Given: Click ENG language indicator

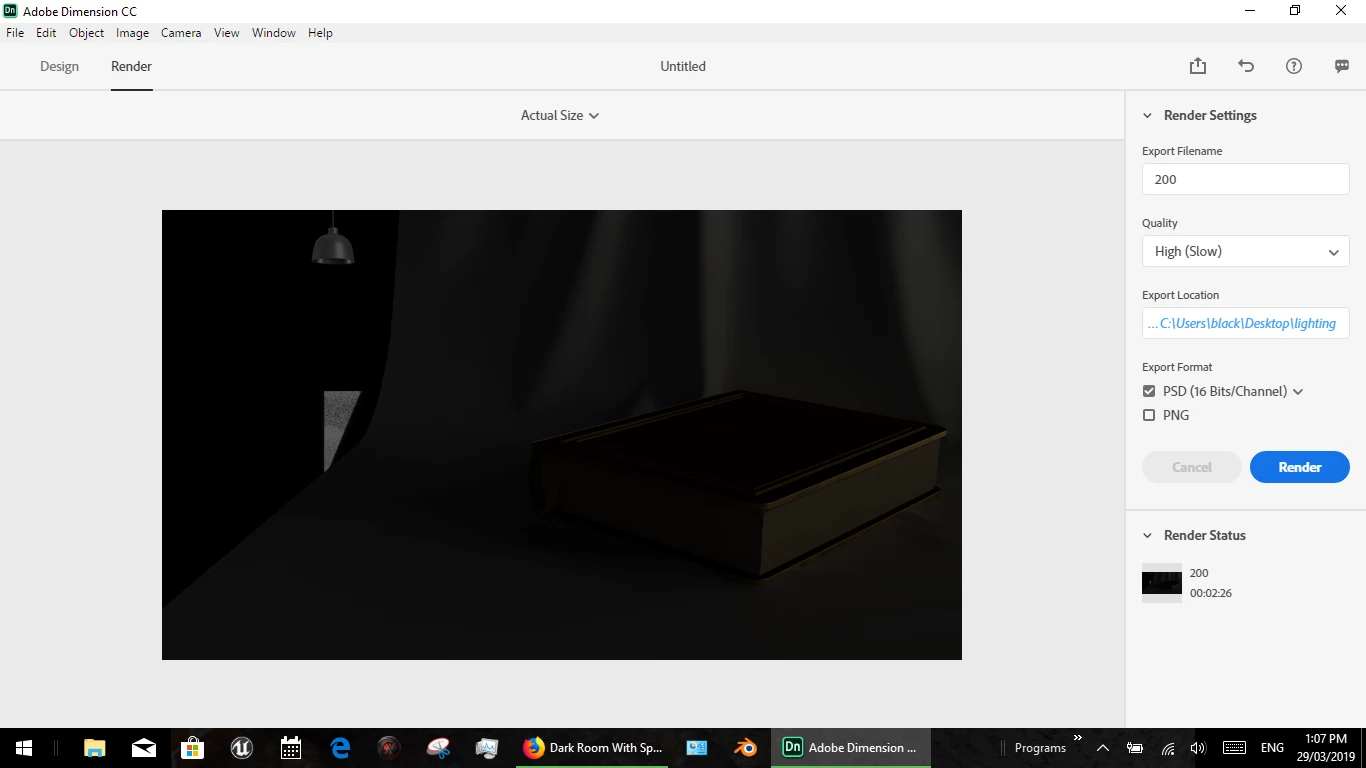Looking at the screenshot, I should click(x=1272, y=747).
